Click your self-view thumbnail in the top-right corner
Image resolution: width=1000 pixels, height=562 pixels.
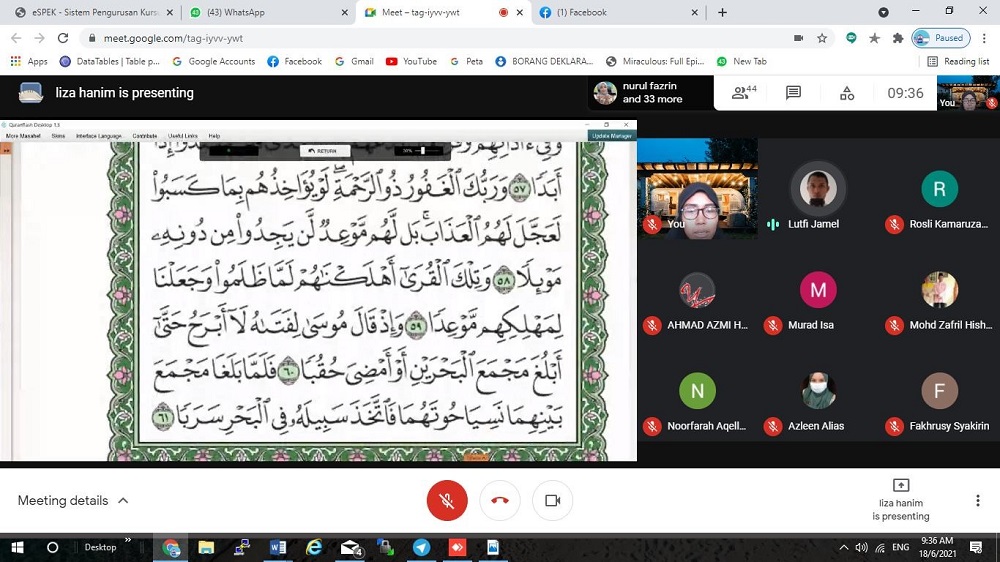(x=967, y=93)
